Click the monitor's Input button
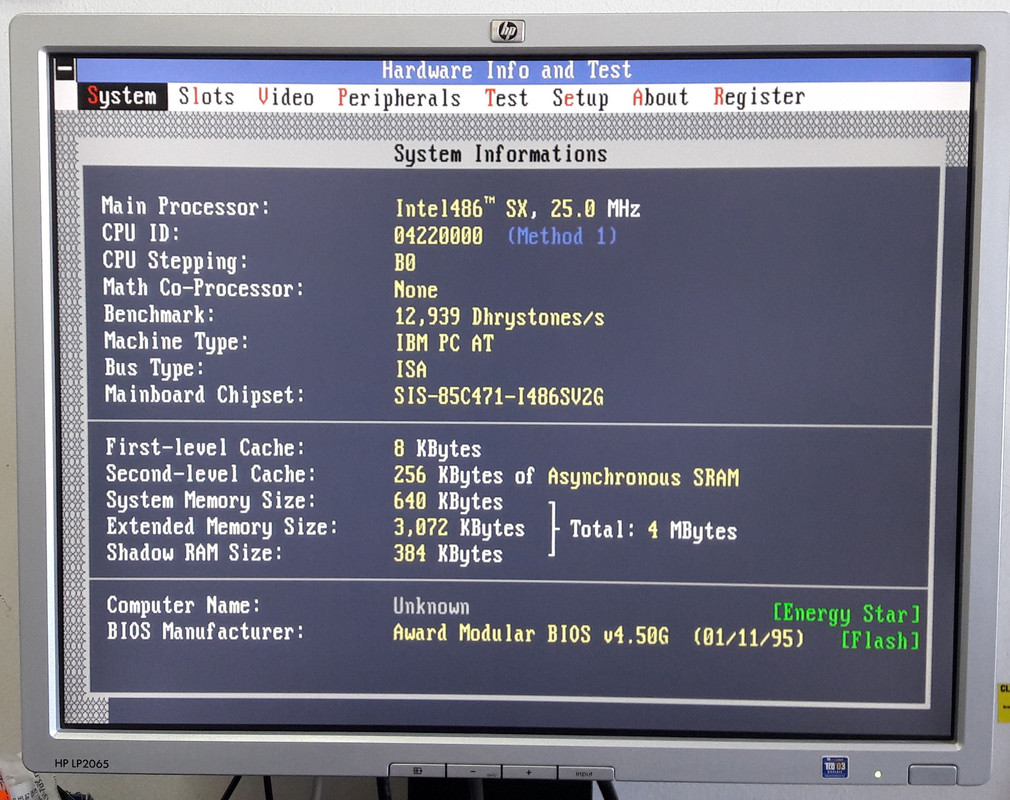This screenshot has width=1010, height=800. (x=586, y=772)
